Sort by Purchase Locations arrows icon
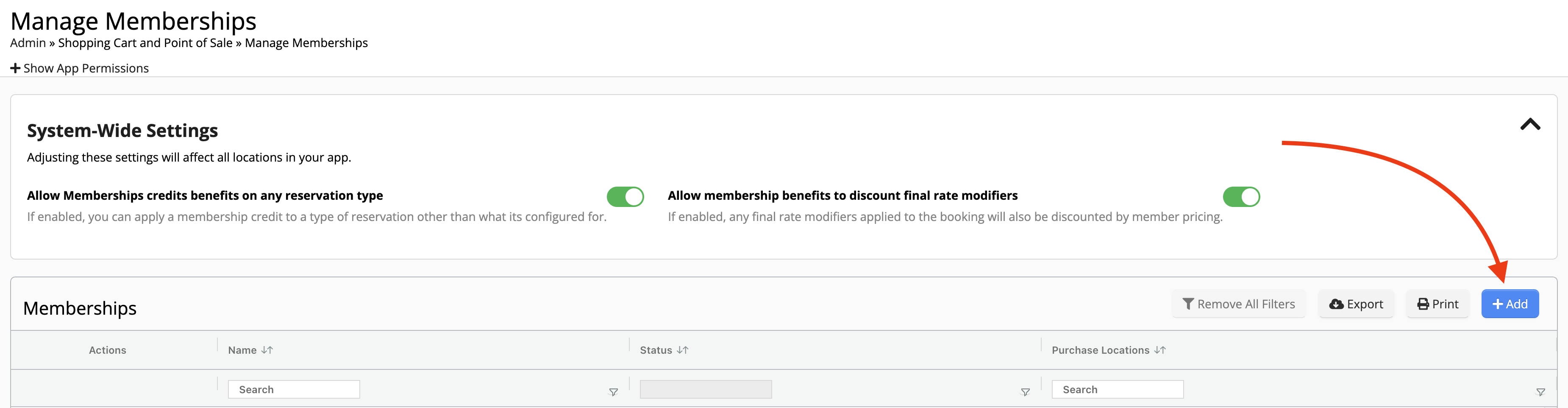 tap(1159, 350)
